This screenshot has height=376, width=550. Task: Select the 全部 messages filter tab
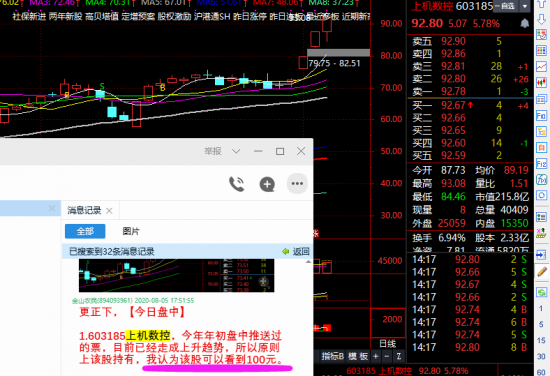click(85, 231)
